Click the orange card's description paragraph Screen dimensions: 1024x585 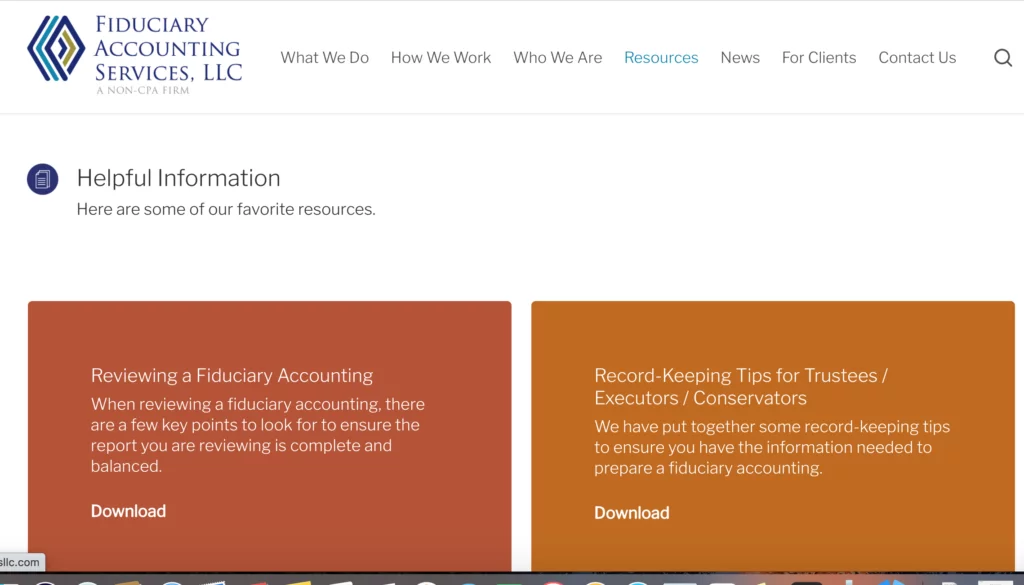(x=771, y=447)
